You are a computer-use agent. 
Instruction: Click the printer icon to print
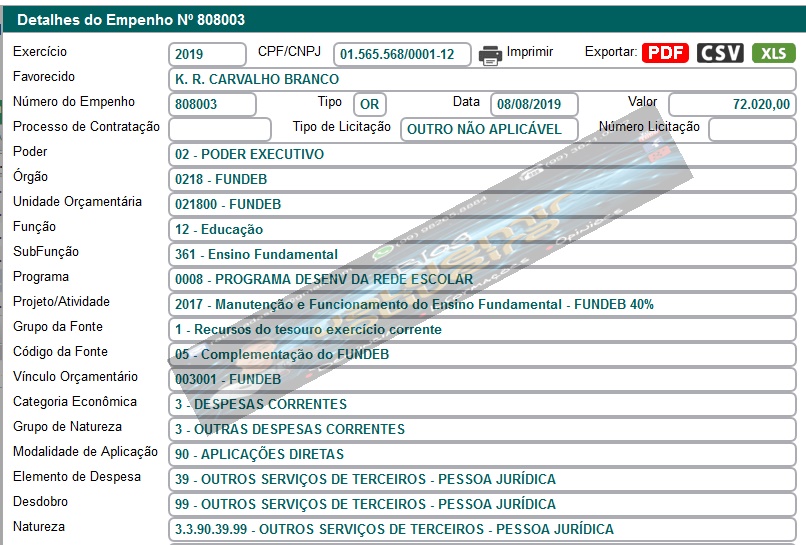click(x=490, y=55)
